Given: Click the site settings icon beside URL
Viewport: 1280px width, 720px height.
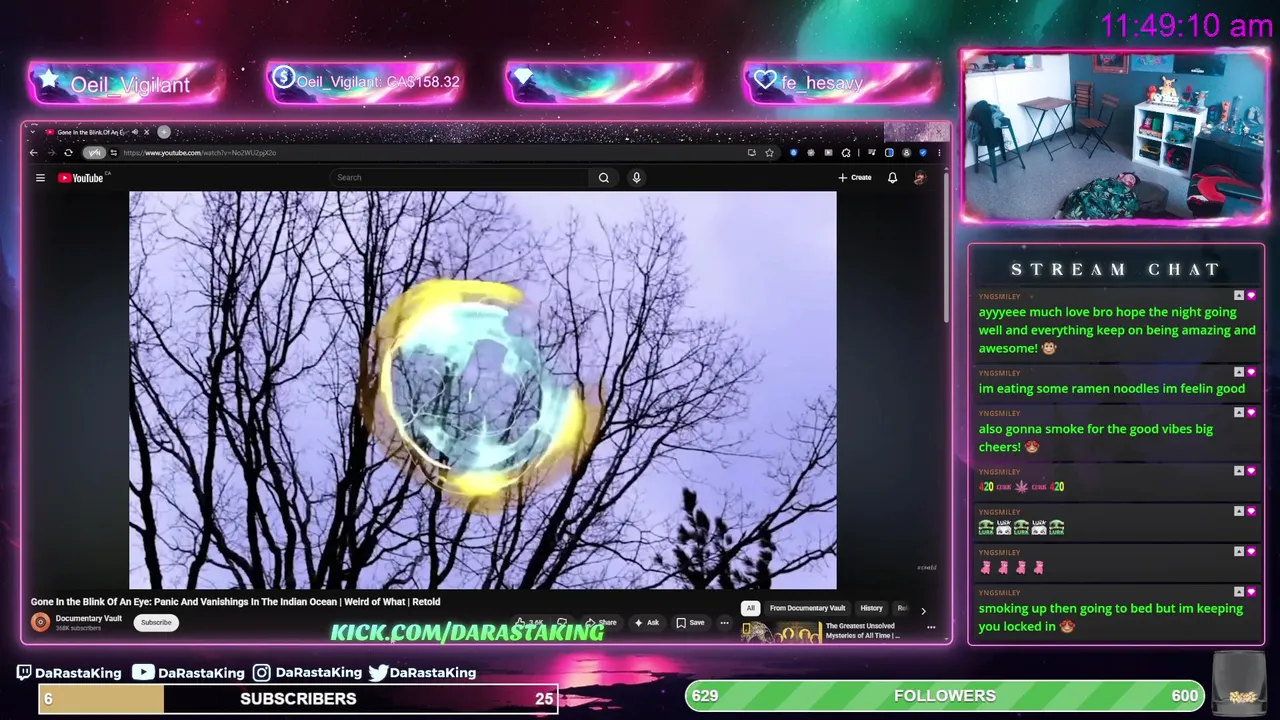Looking at the screenshot, I should (114, 153).
